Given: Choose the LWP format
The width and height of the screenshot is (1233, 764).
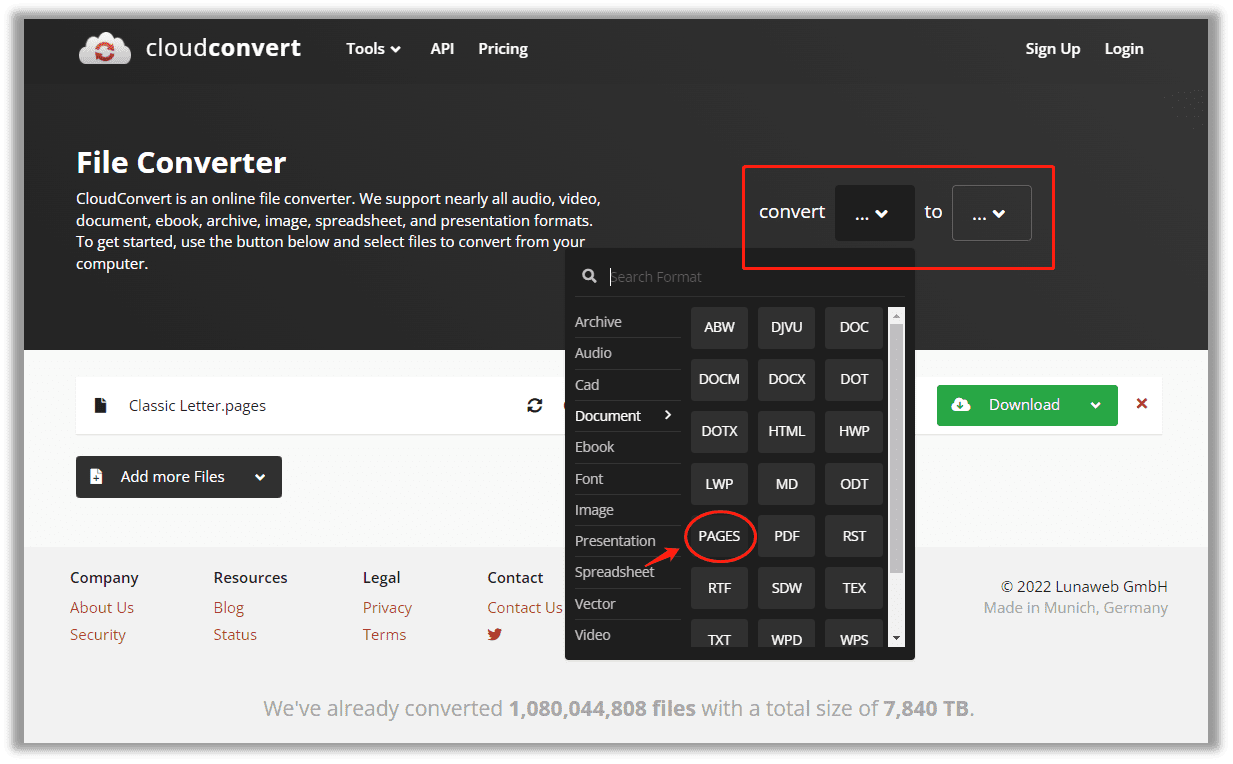Looking at the screenshot, I should (x=719, y=484).
